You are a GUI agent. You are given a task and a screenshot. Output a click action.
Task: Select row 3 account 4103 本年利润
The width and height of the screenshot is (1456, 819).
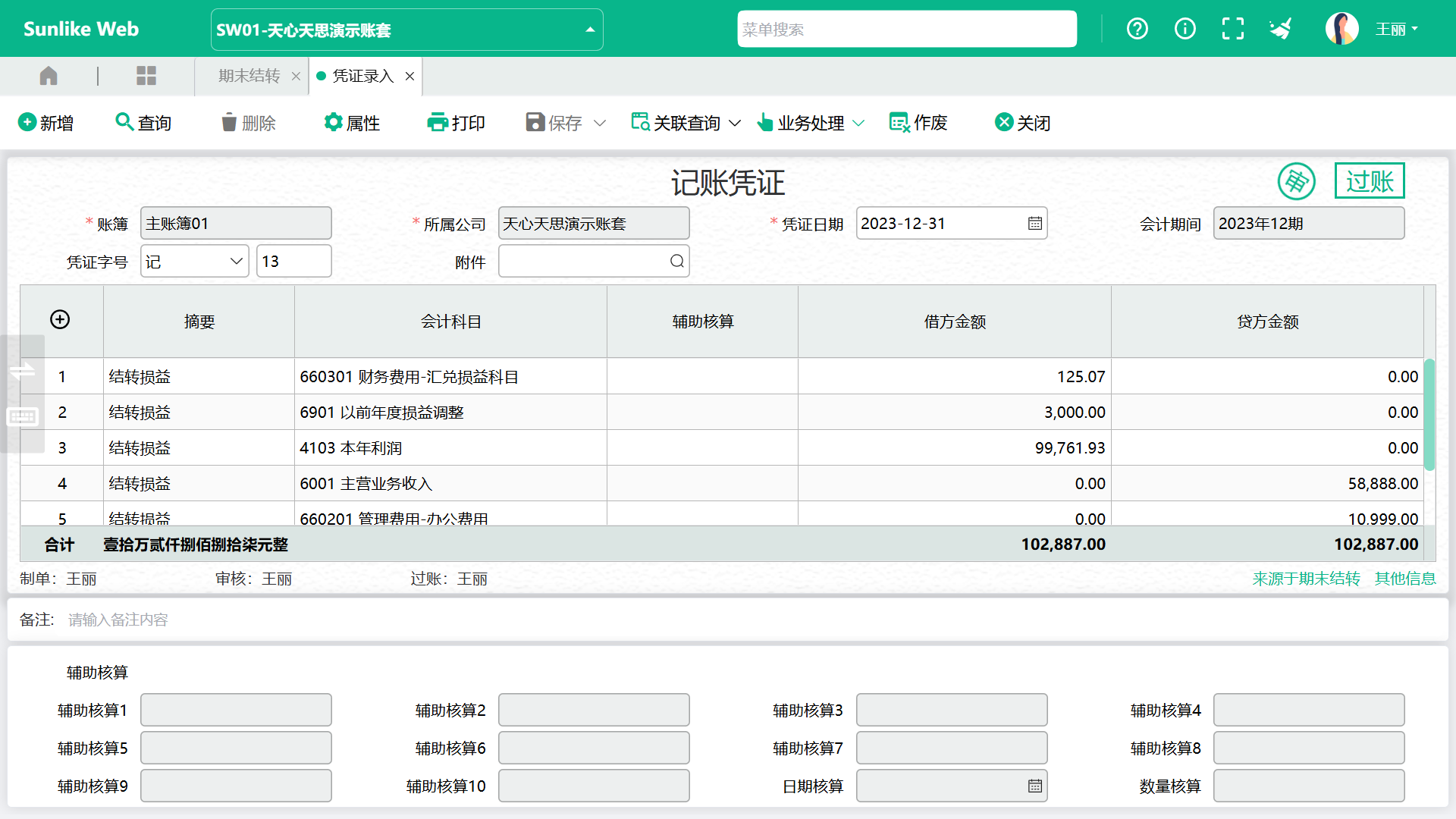coord(450,448)
